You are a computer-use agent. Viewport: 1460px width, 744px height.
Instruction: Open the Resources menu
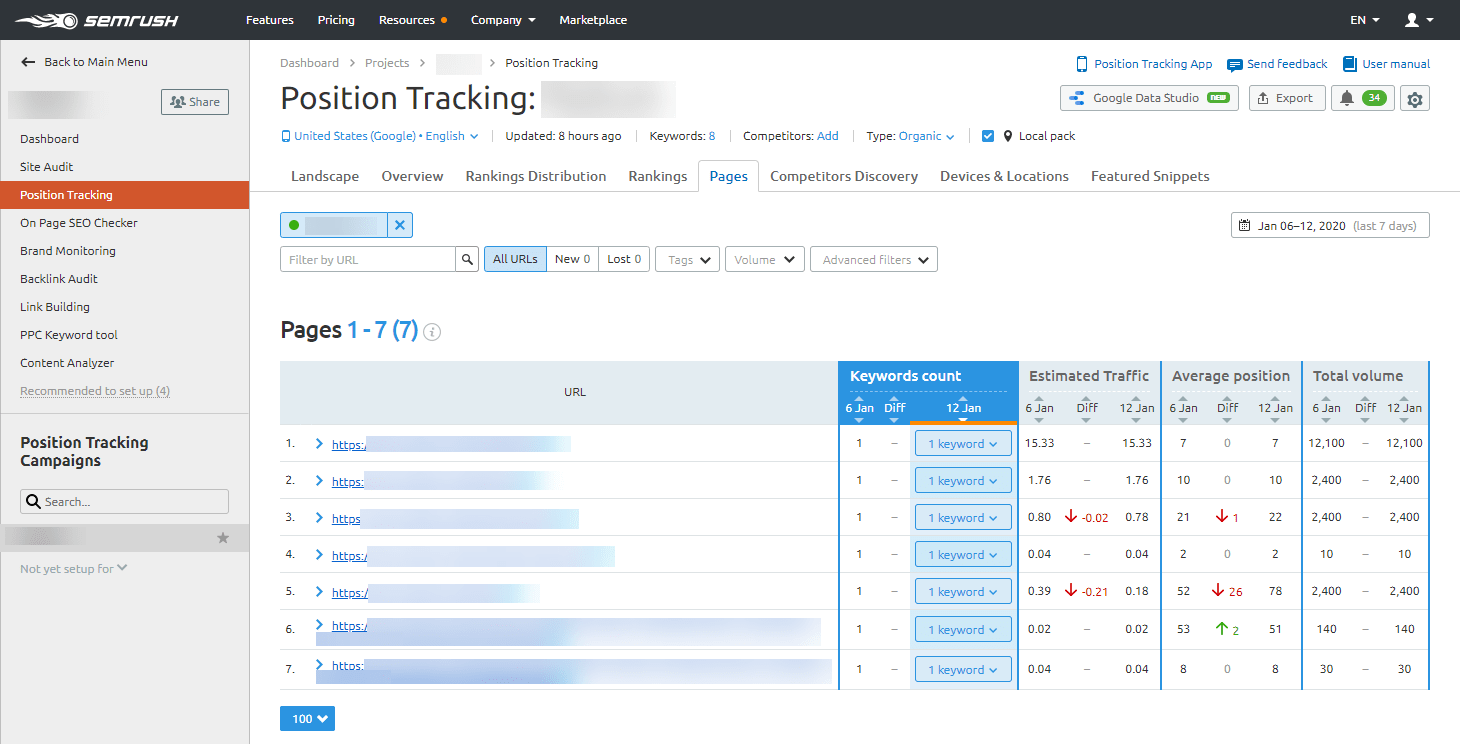pyautogui.click(x=408, y=19)
